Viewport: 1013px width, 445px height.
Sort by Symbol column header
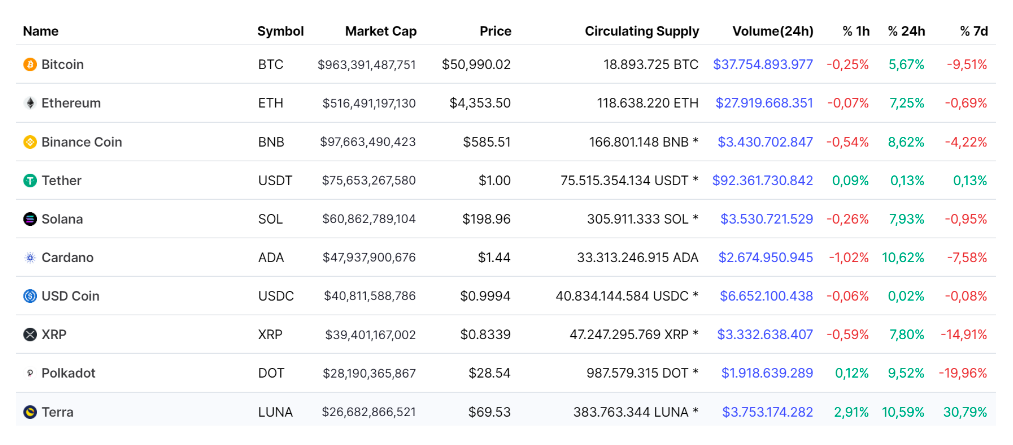(280, 31)
